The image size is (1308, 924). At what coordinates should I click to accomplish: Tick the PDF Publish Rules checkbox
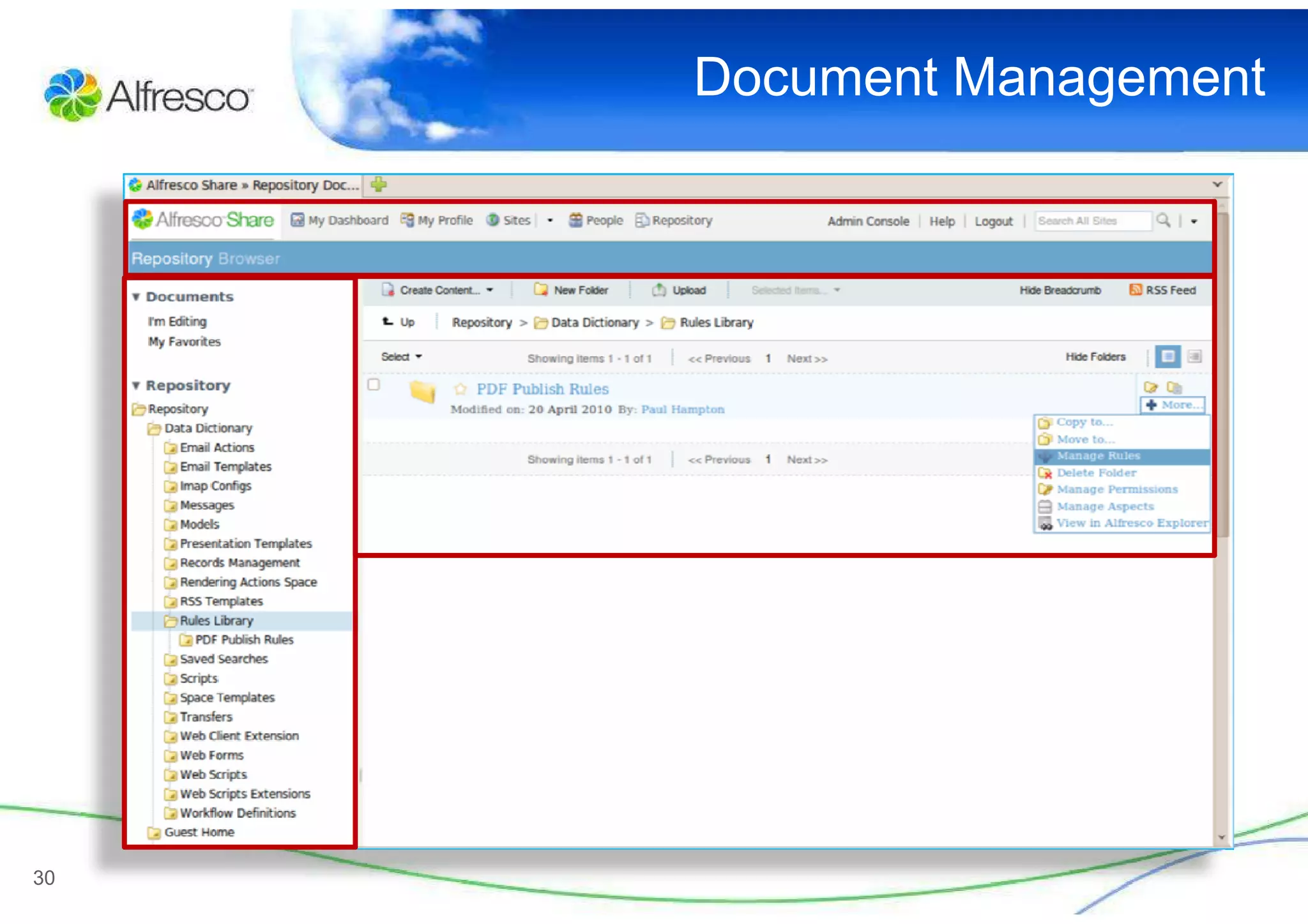click(374, 384)
